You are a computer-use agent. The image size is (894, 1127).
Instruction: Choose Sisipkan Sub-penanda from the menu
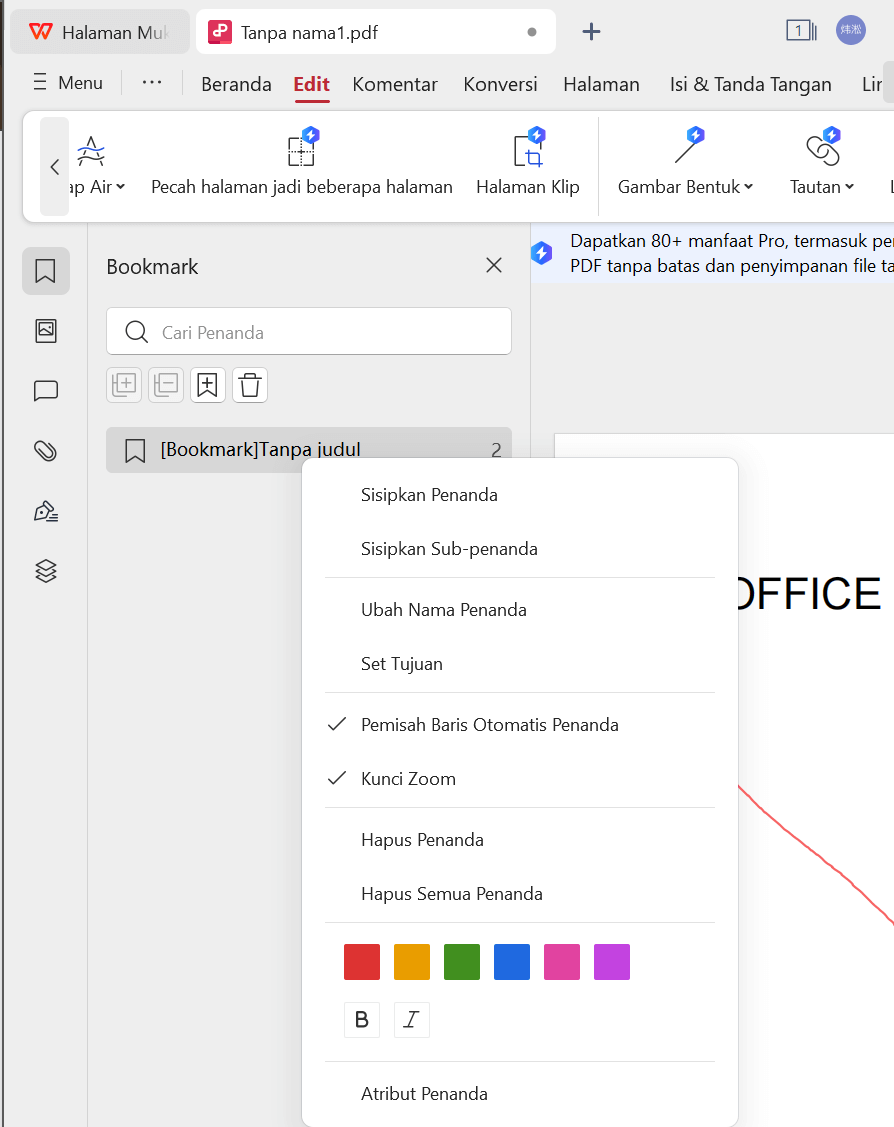click(448, 549)
